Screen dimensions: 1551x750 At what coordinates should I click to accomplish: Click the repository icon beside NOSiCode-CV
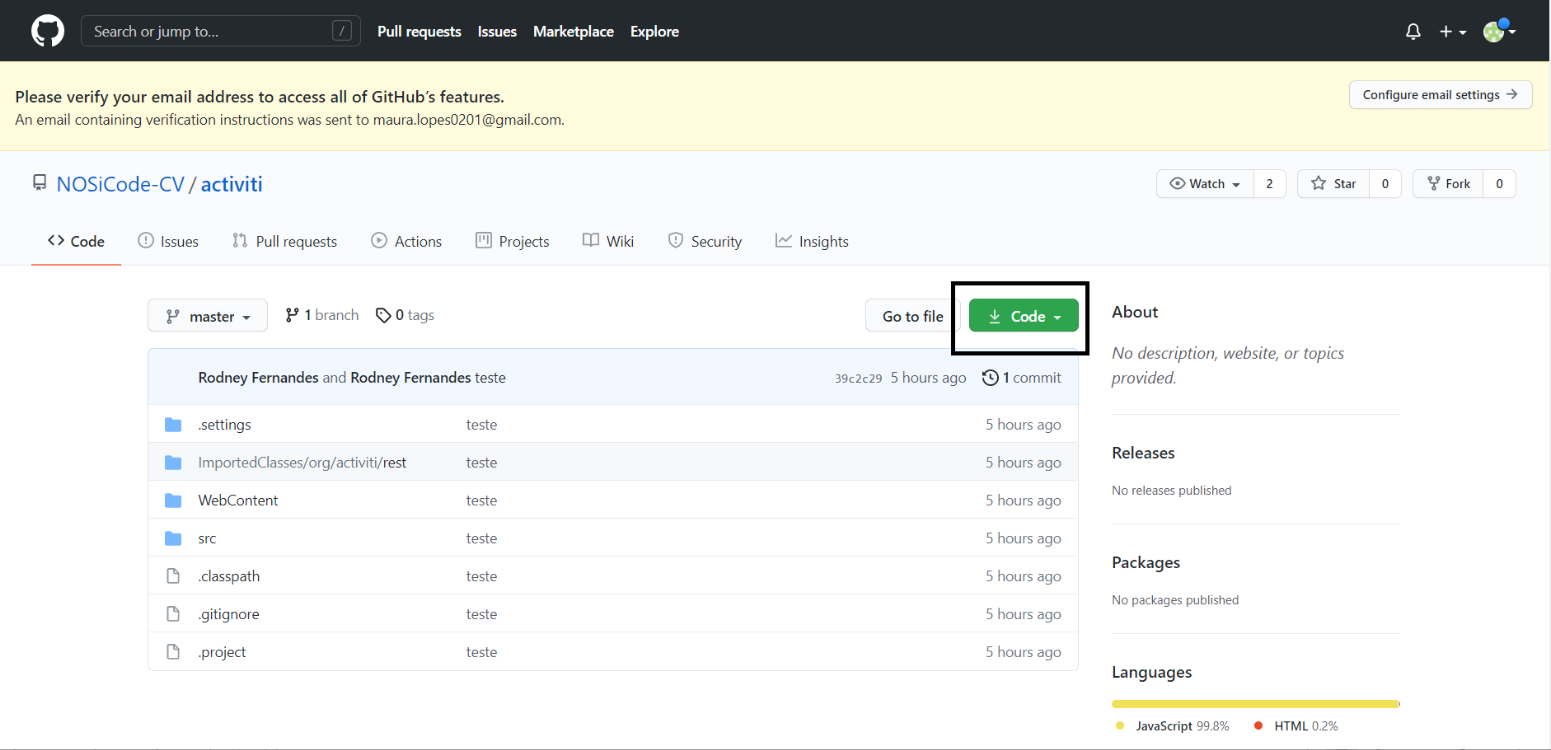pyautogui.click(x=40, y=183)
